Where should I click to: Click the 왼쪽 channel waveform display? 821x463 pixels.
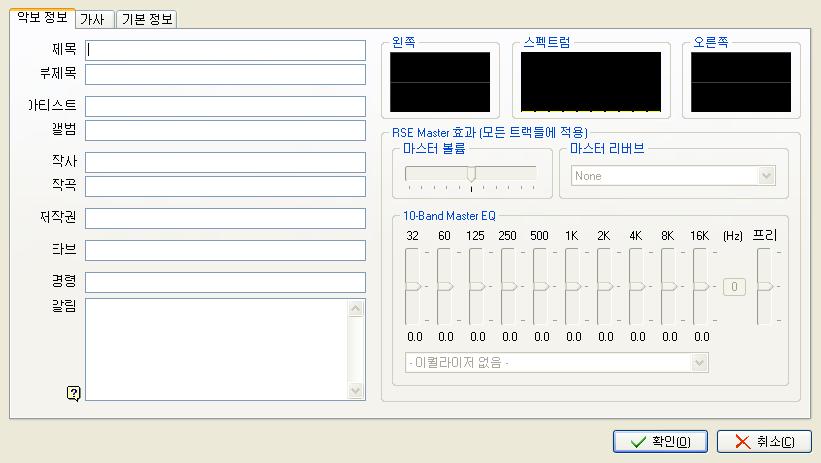[x=440, y=82]
